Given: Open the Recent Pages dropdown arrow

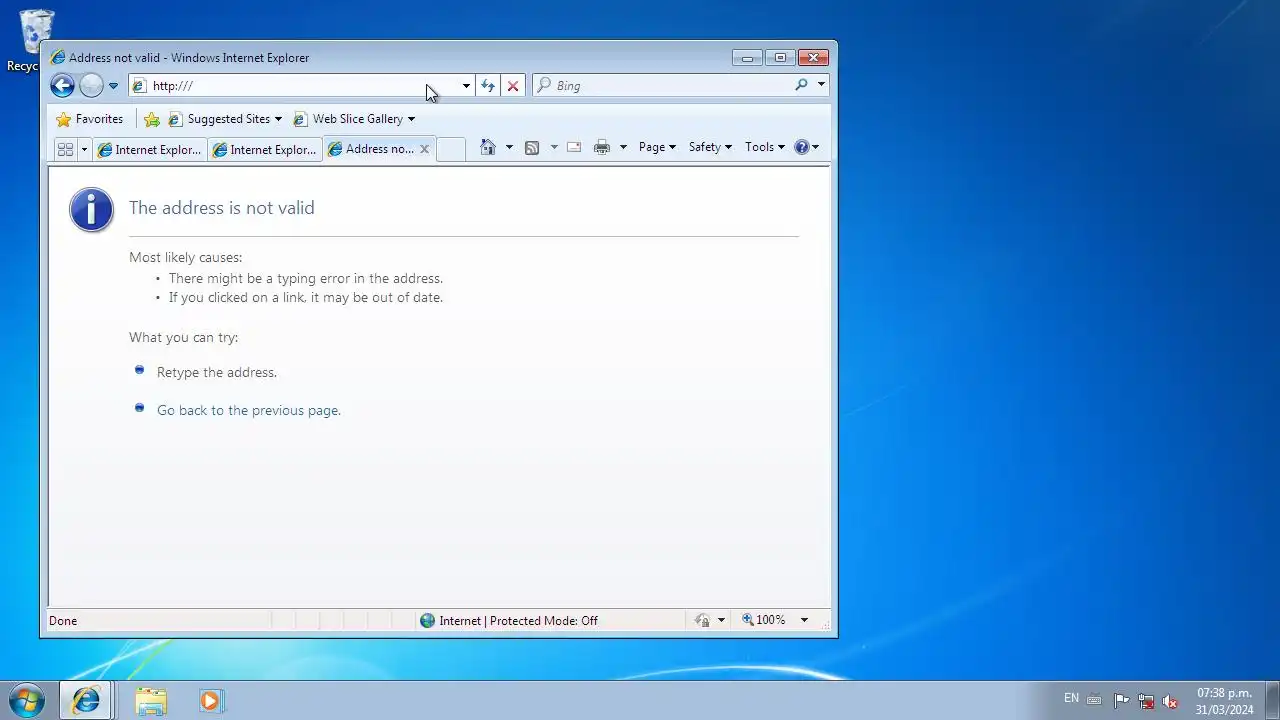Looking at the screenshot, I should point(113,86).
